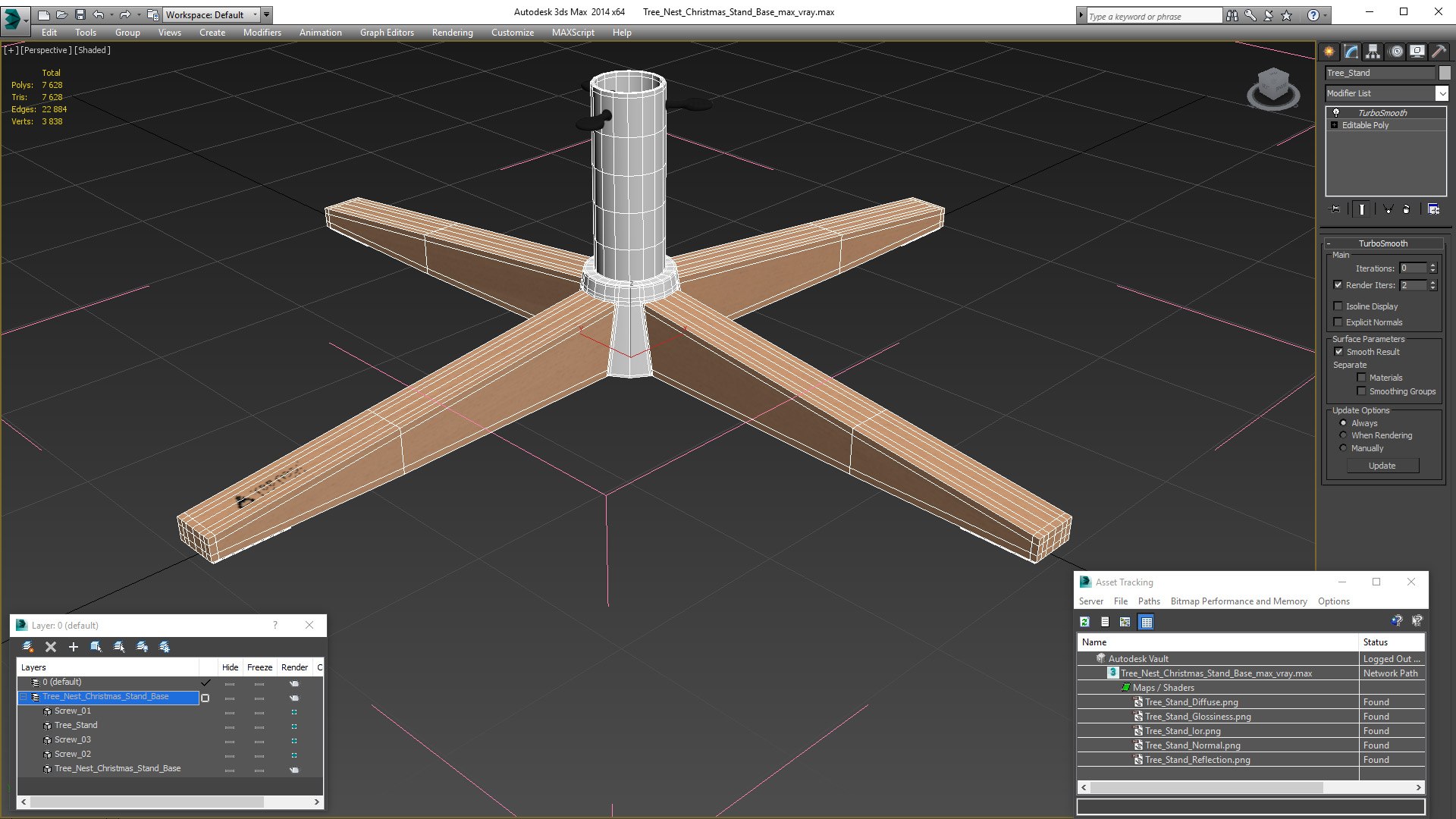Image resolution: width=1456 pixels, height=819 pixels.
Task: Open the Rendering menu
Action: coord(452,33)
